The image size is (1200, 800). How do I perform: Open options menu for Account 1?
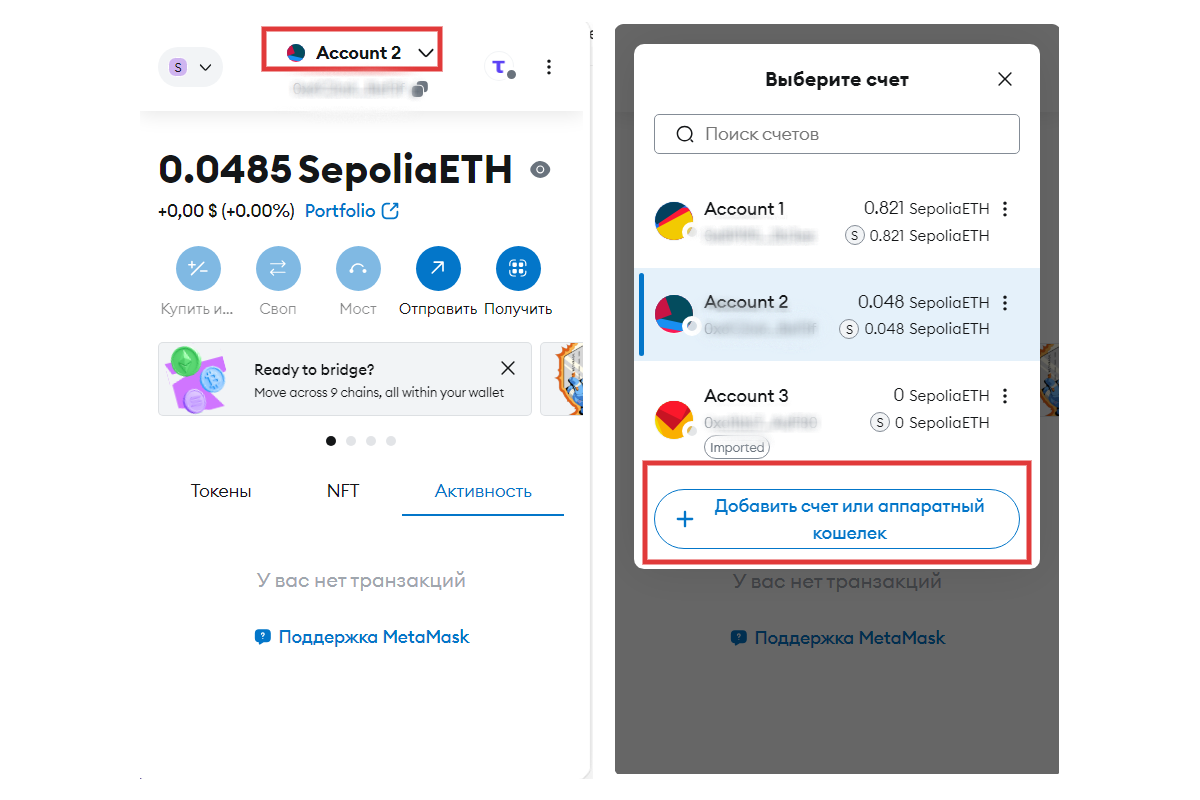(1005, 209)
